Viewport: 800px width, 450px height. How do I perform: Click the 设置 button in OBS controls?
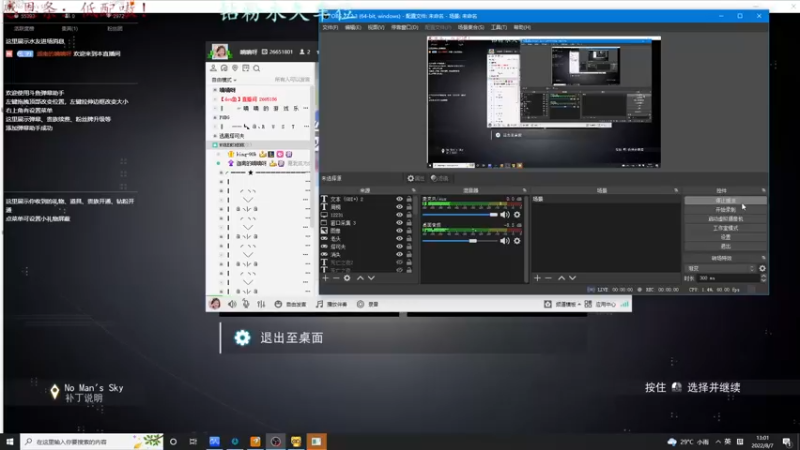pos(725,237)
